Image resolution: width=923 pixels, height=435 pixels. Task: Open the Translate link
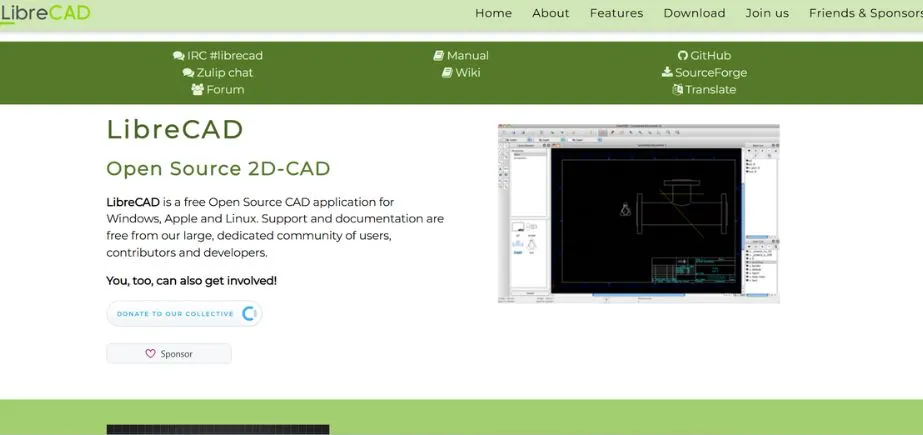click(x=710, y=89)
